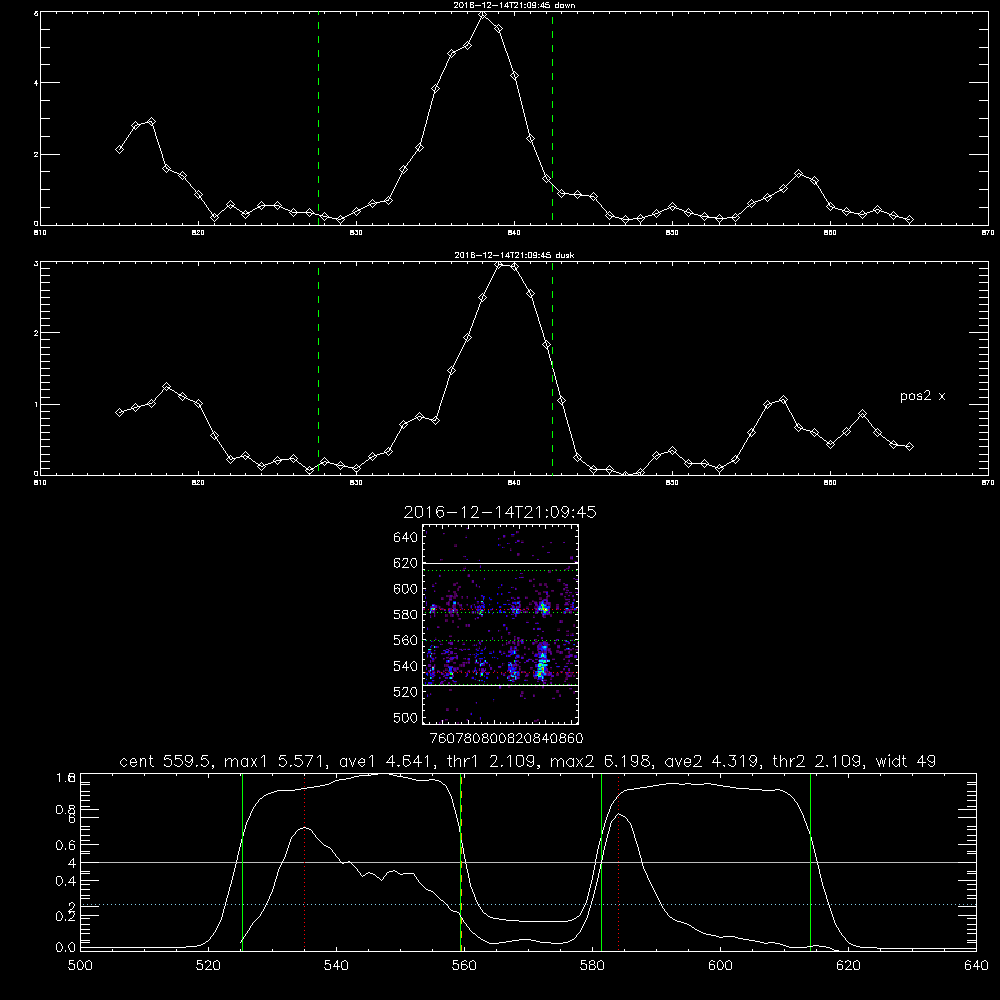The width and height of the screenshot is (1000, 1000).
Task: Open the colored spectrogram image
Action: [501, 624]
